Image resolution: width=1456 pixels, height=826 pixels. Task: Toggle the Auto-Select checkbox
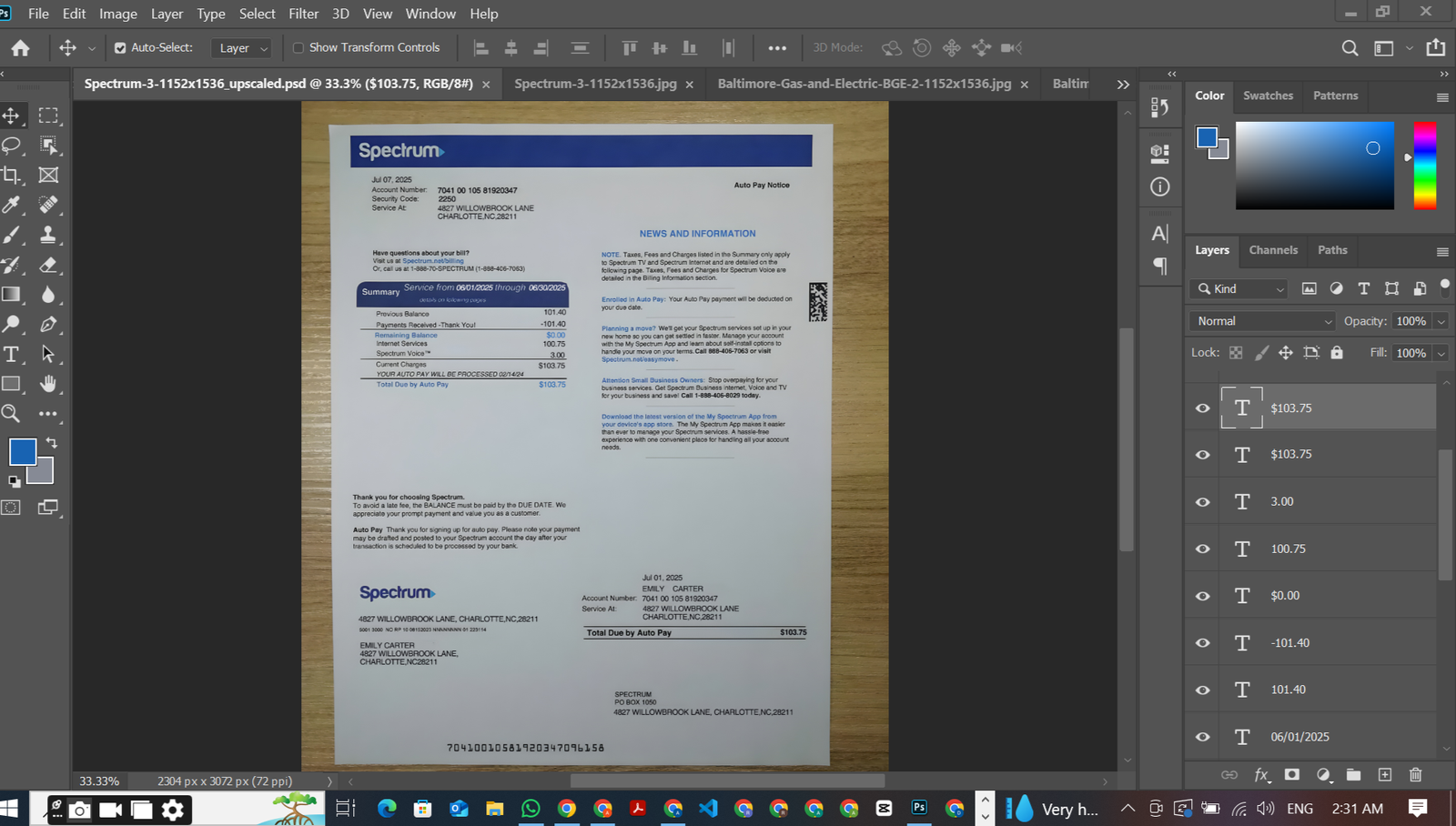point(119,47)
